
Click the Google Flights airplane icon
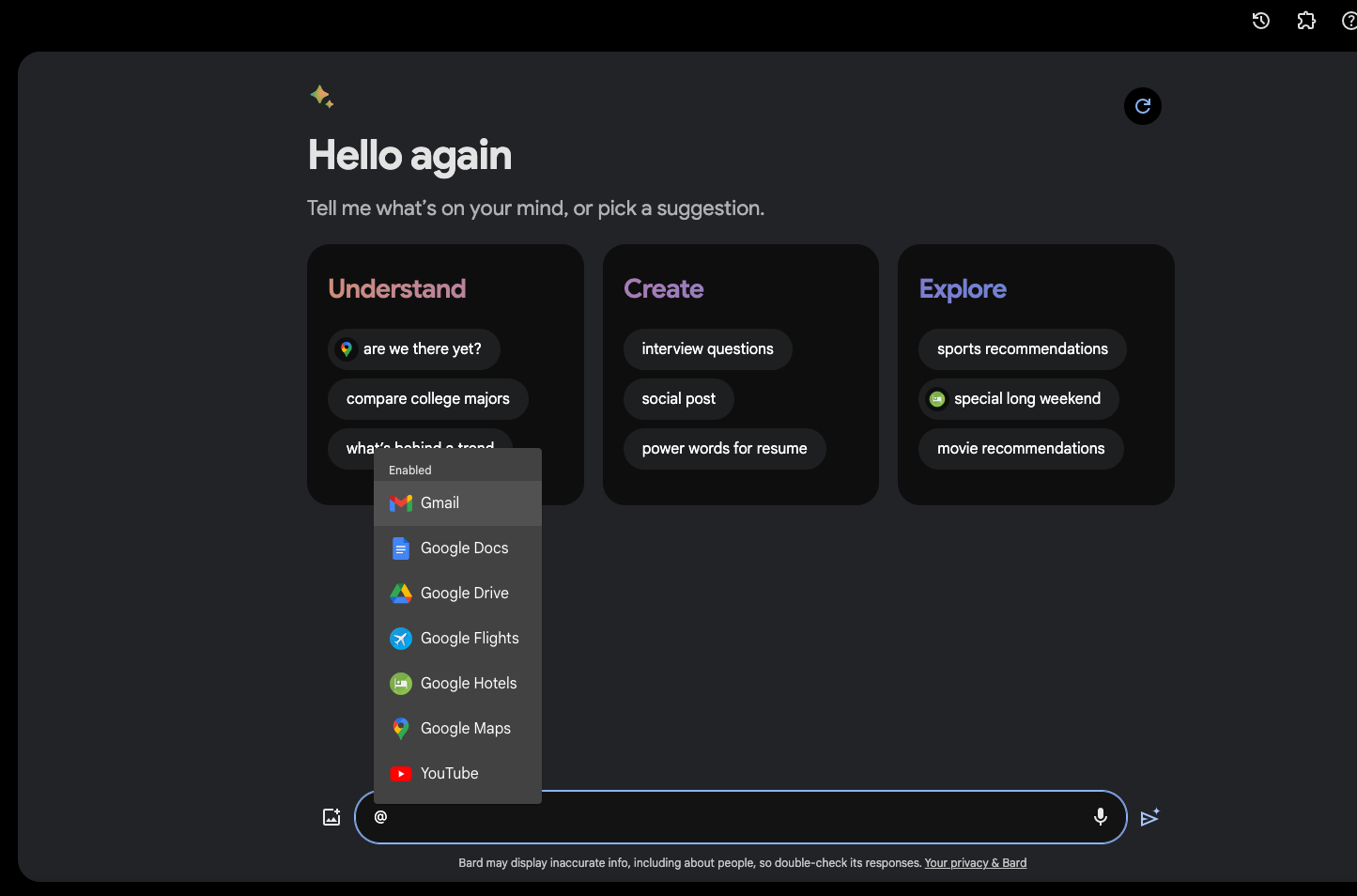point(401,639)
